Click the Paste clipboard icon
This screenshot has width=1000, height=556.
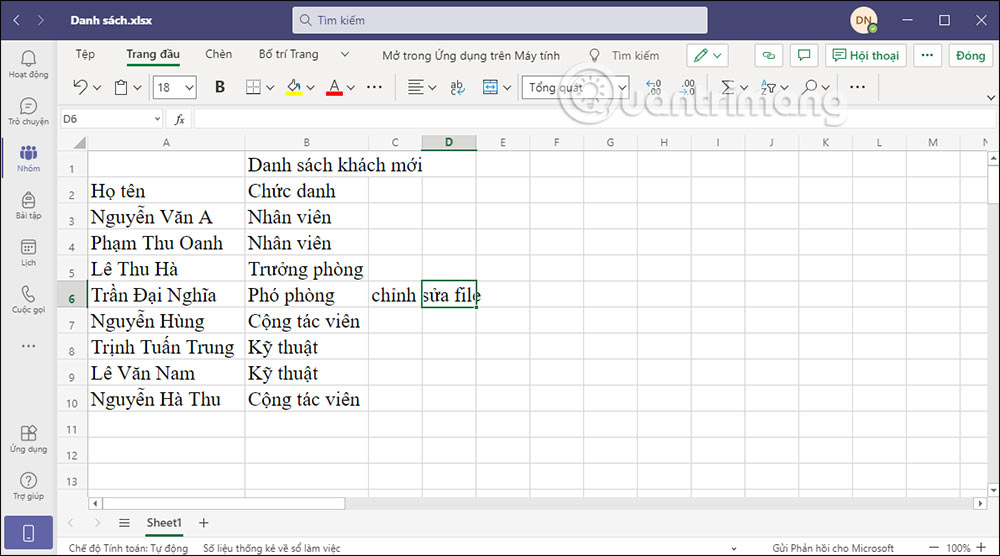pyautogui.click(x=121, y=87)
